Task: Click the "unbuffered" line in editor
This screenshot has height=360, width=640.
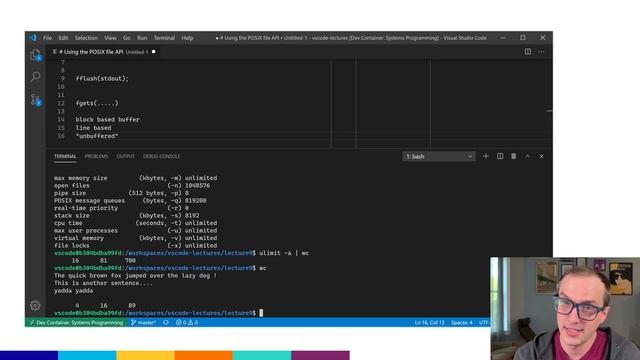Action: 97,136
